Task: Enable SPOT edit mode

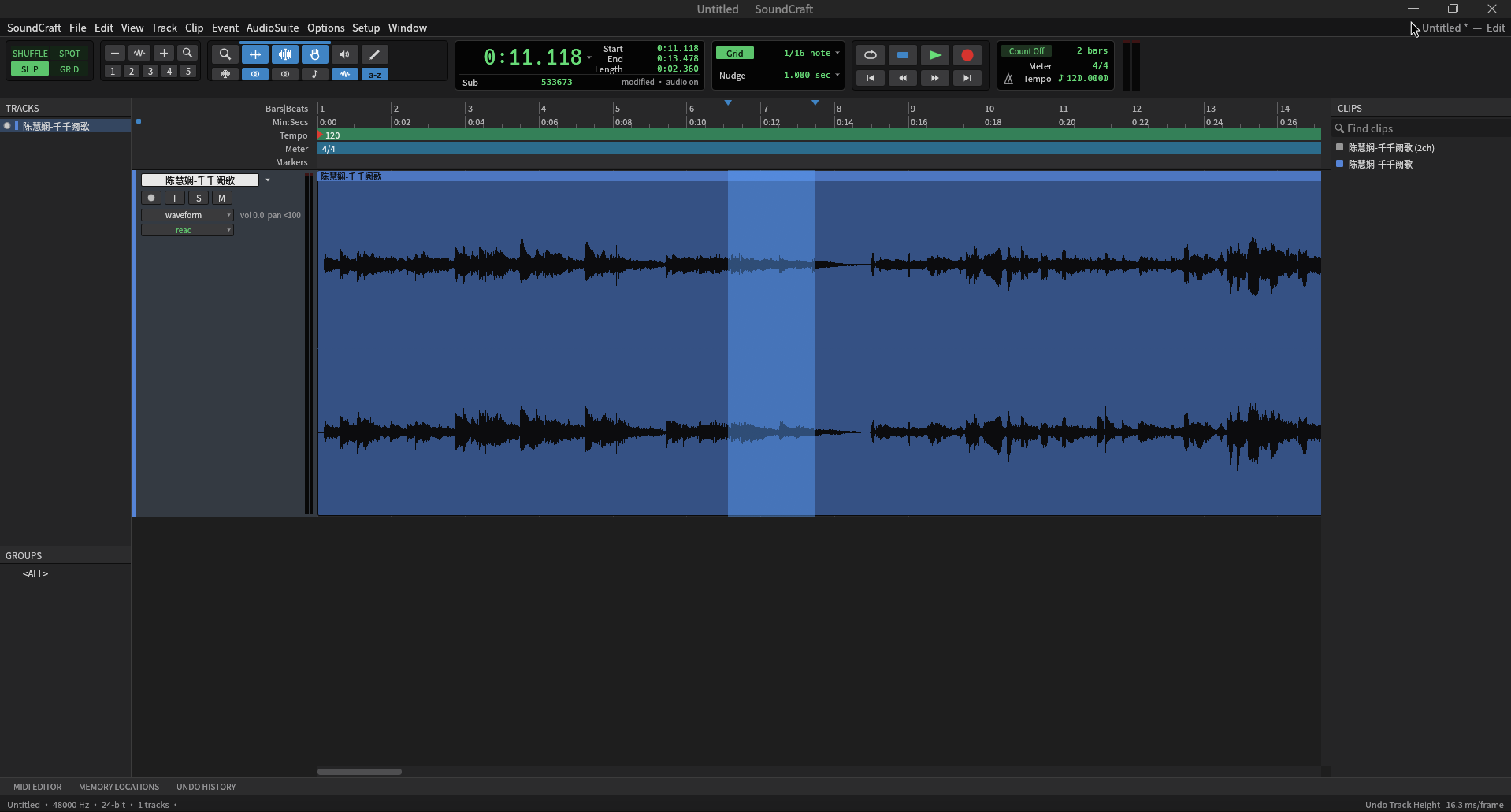Action: click(69, 54)
